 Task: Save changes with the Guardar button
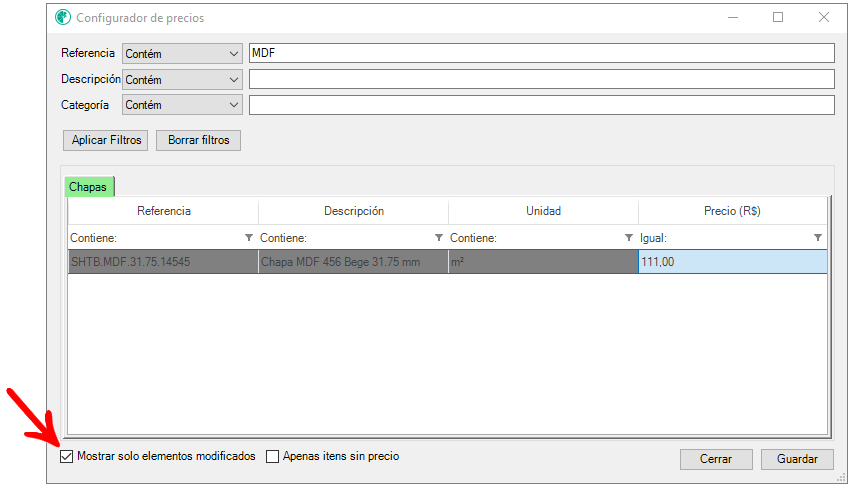(797, 459)
